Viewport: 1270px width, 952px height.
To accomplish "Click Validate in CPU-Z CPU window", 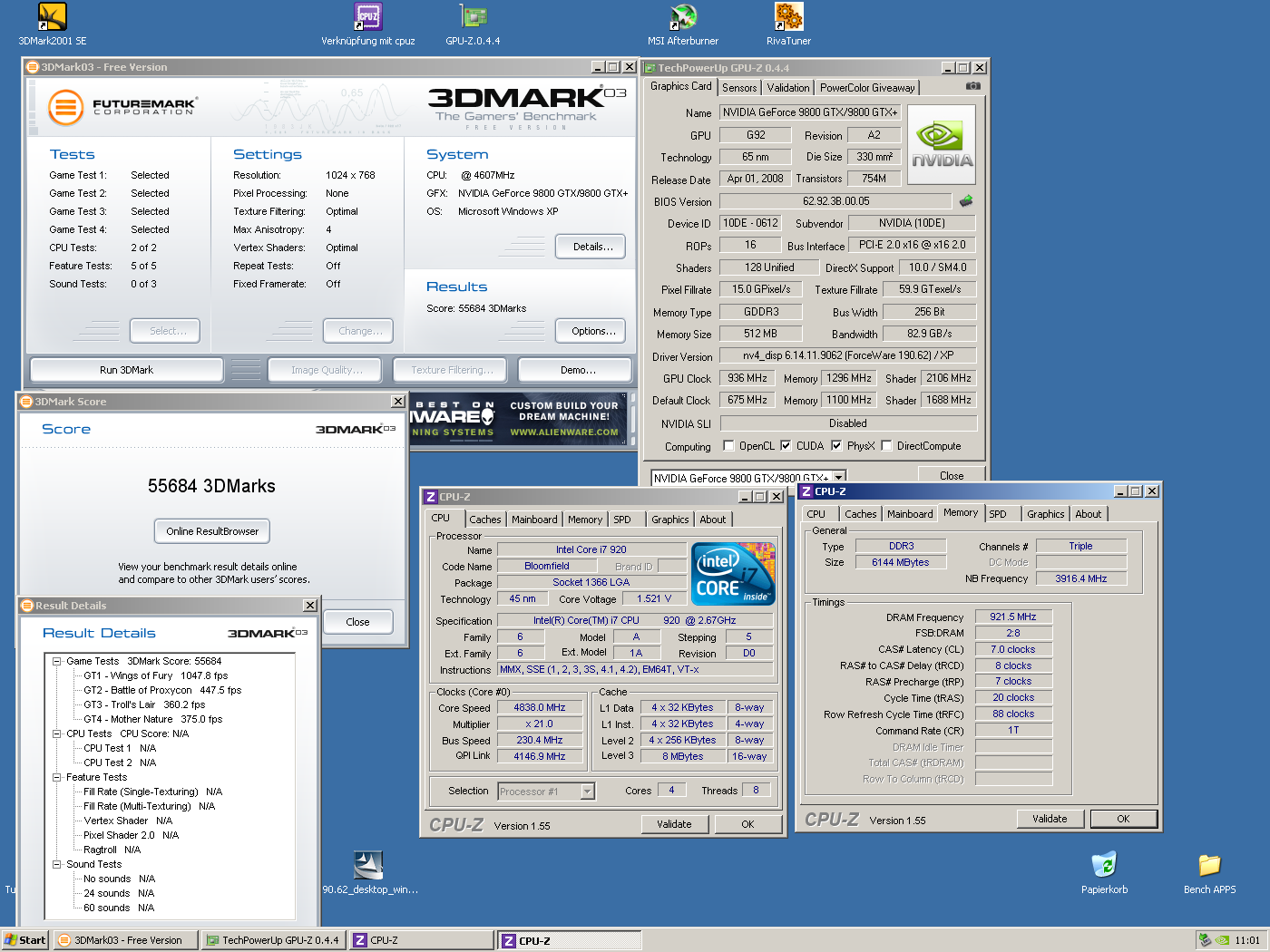I will pos(674,824).
